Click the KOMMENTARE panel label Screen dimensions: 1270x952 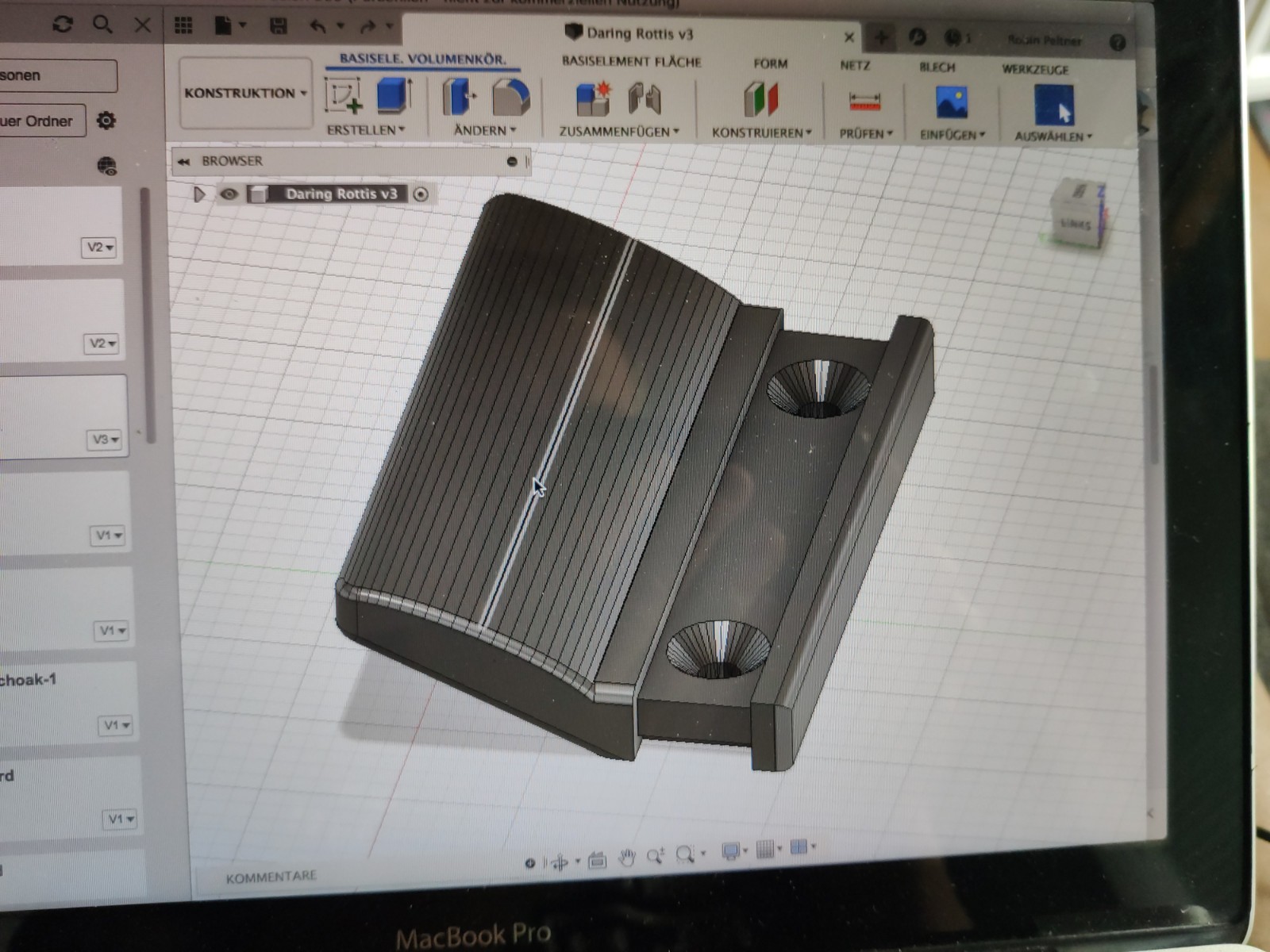point(271,877)
